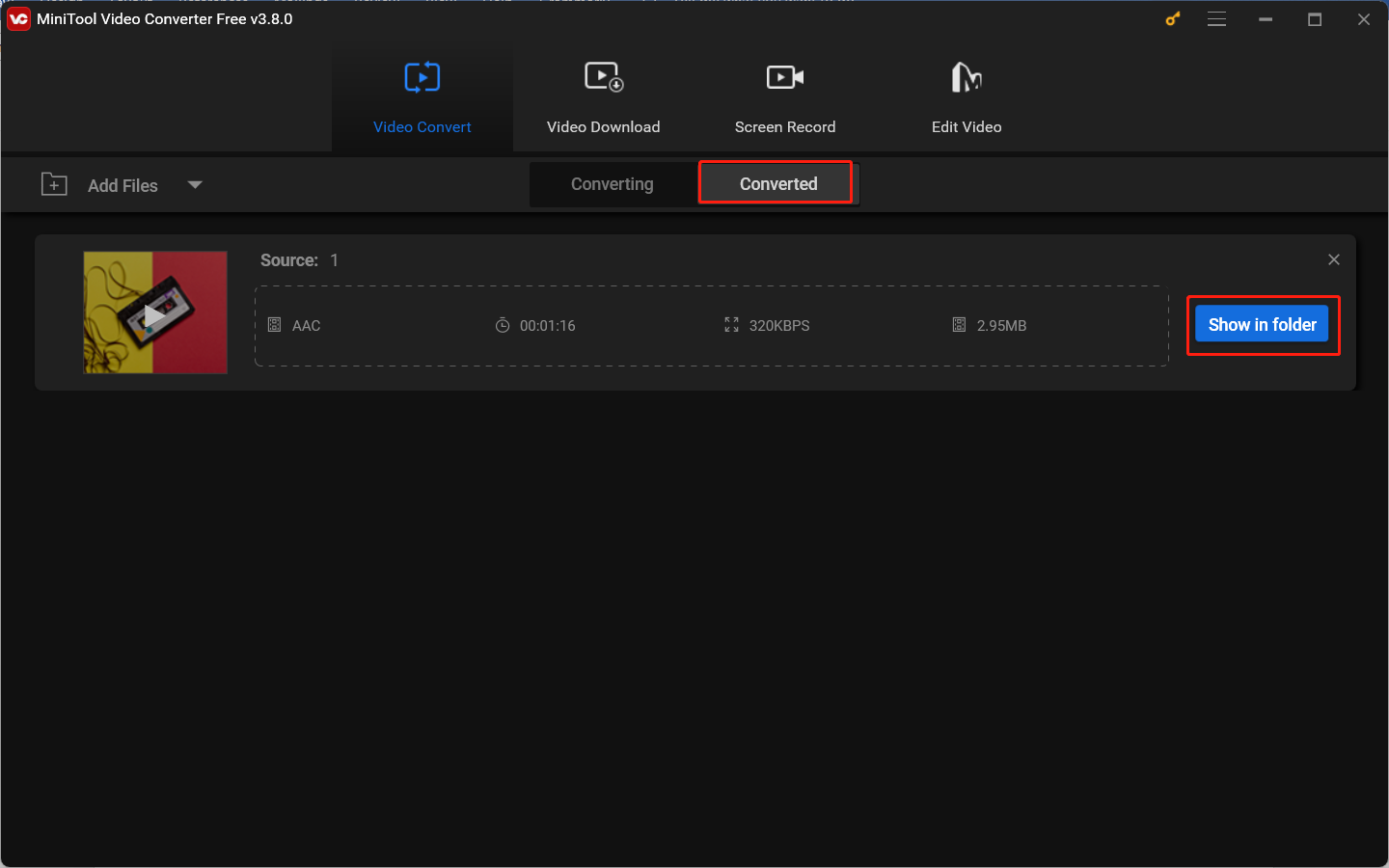The width and height of the screenshot is (1389, 868).
Task: Click the key register icon
Action: [x=1173, y=19]
